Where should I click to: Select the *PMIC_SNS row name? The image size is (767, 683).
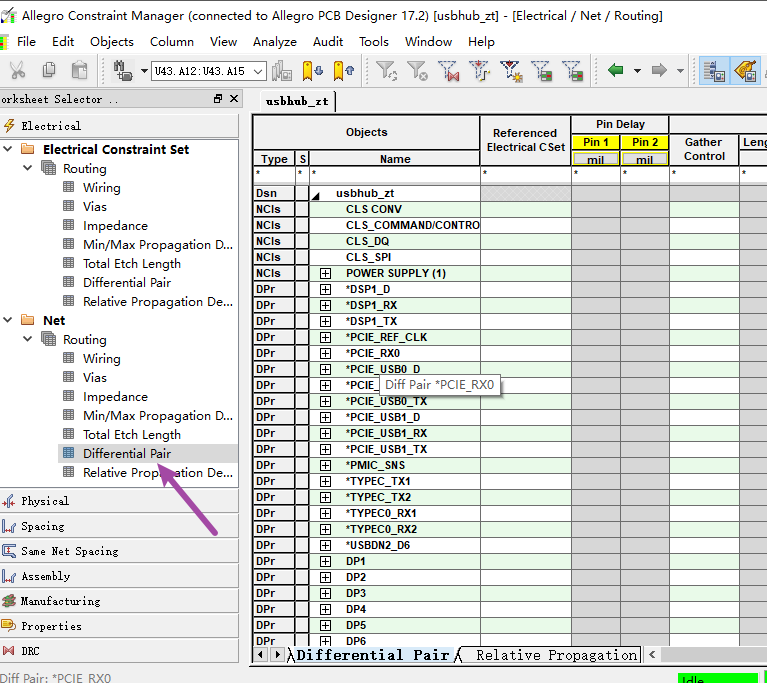pos(375,465)
